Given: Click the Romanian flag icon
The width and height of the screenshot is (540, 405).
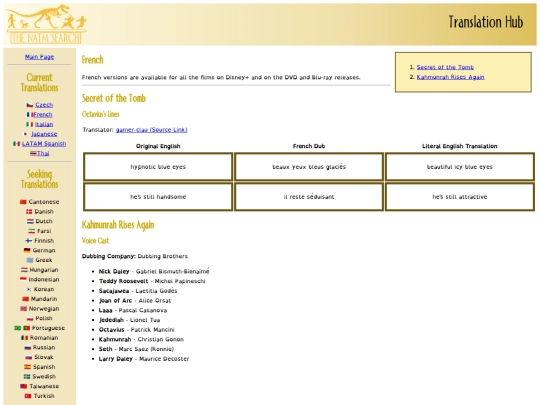Looking at the screenshot, I should 24,338.
